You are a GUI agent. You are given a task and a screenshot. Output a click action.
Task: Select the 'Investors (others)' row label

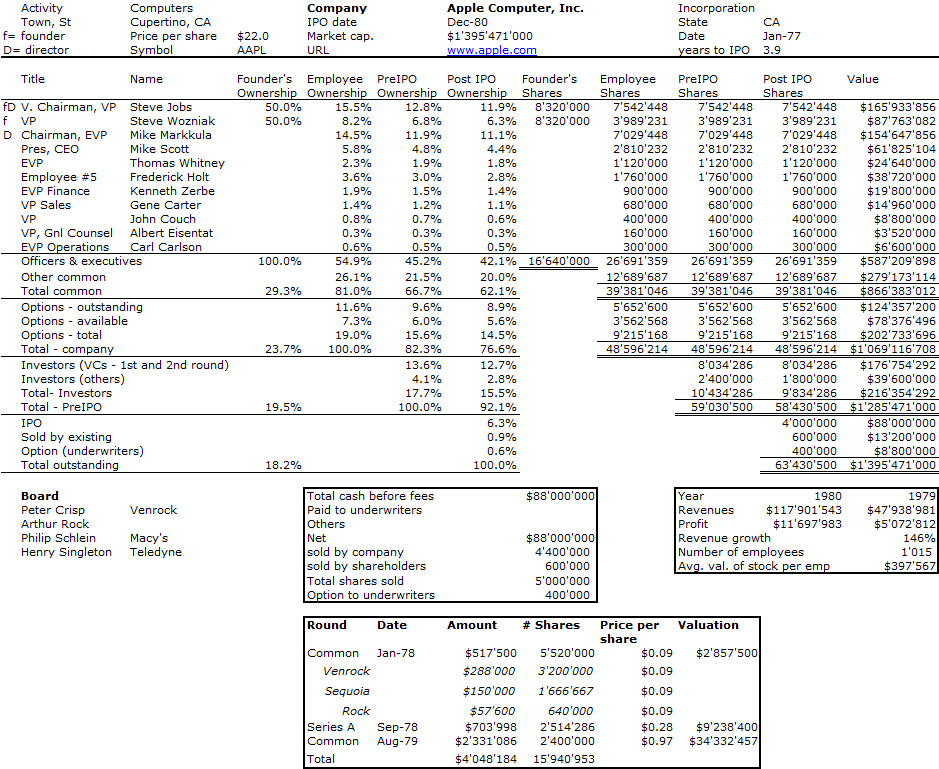pyautogui.click(x=72, y=379)
